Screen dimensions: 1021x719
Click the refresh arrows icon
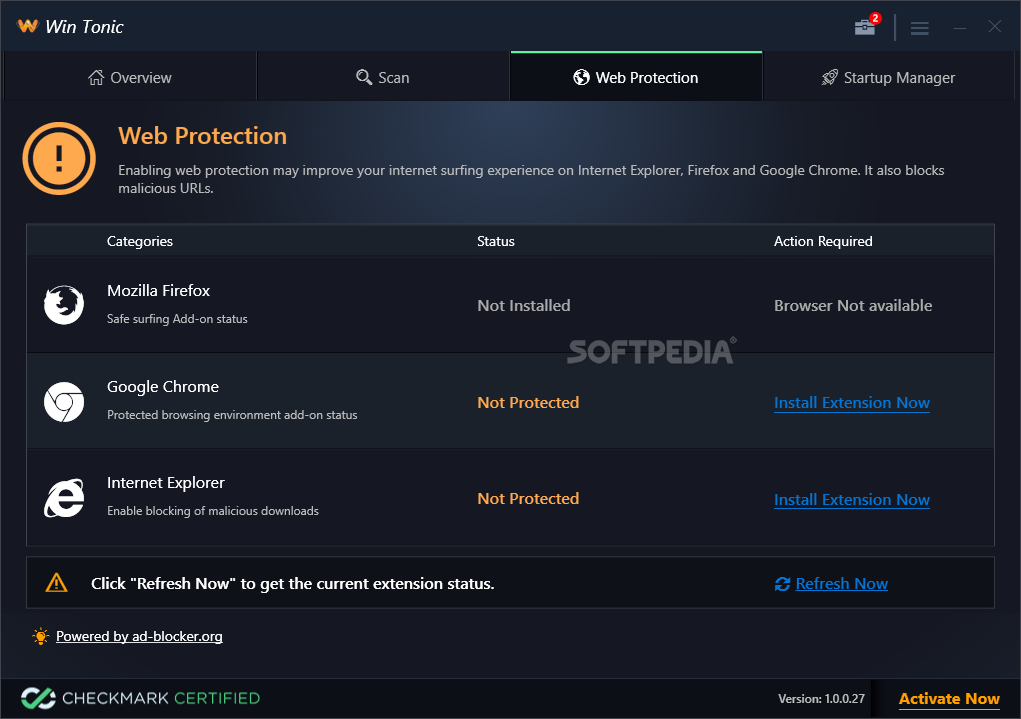(782, 584)
